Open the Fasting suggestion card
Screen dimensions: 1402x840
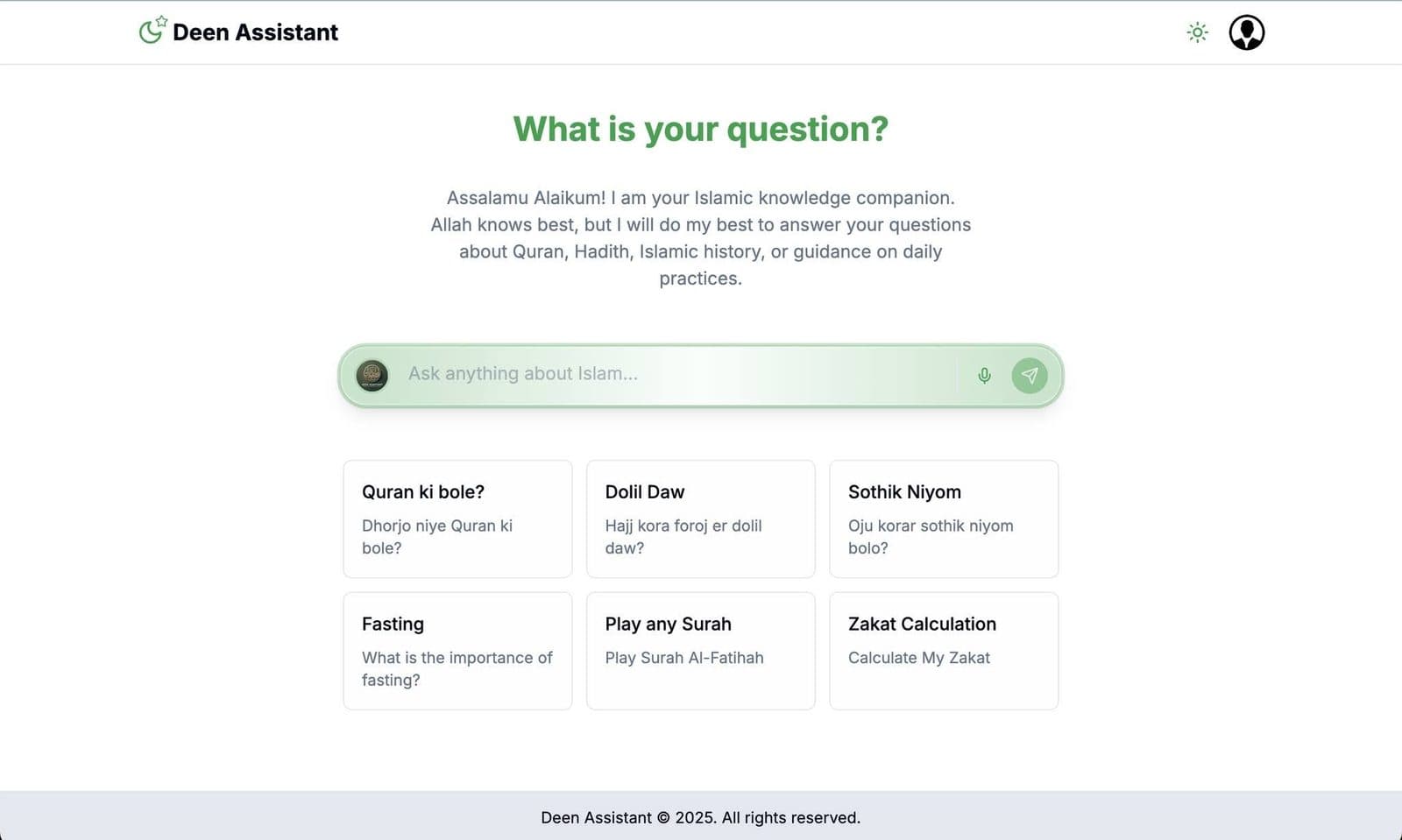pos(457,651)
